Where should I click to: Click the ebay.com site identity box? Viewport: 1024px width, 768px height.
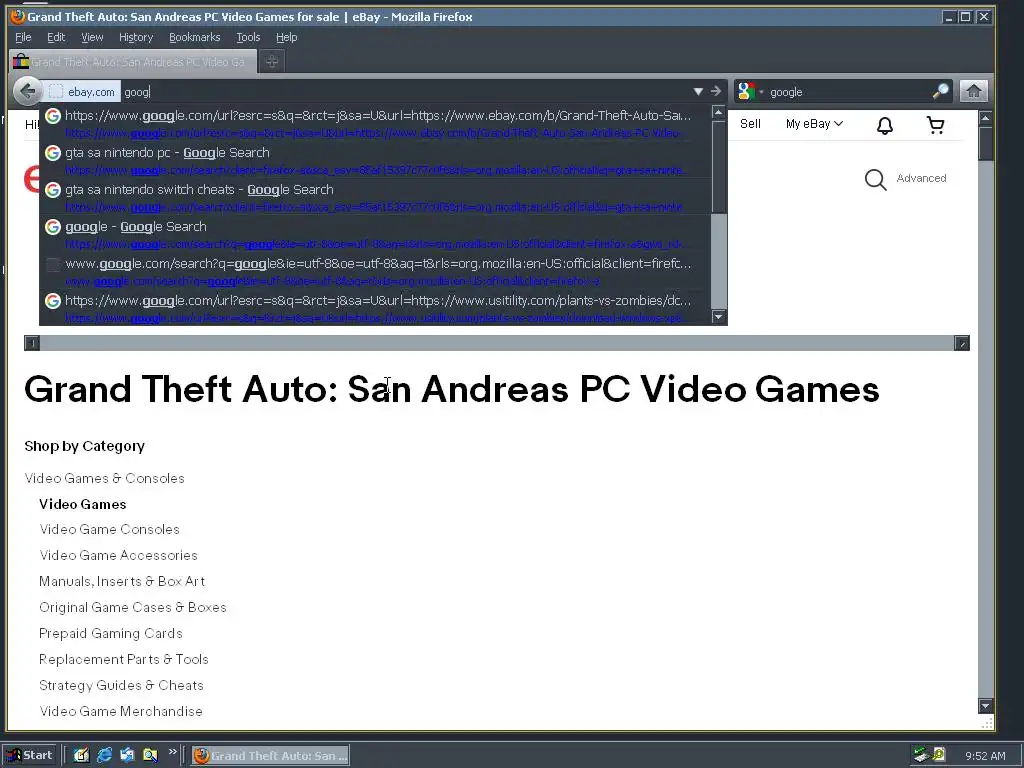(84, 92)
